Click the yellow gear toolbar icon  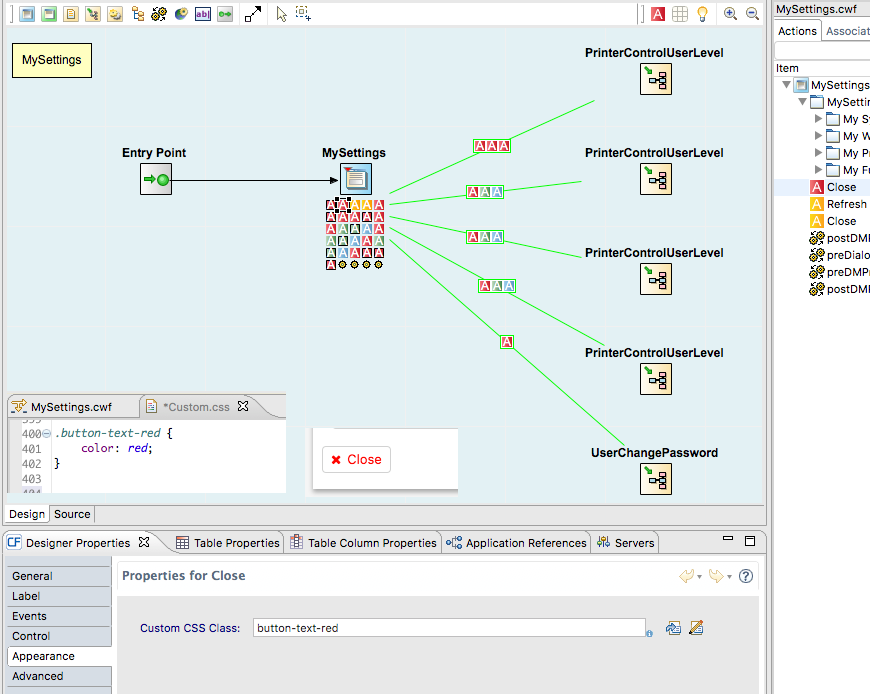115,14
